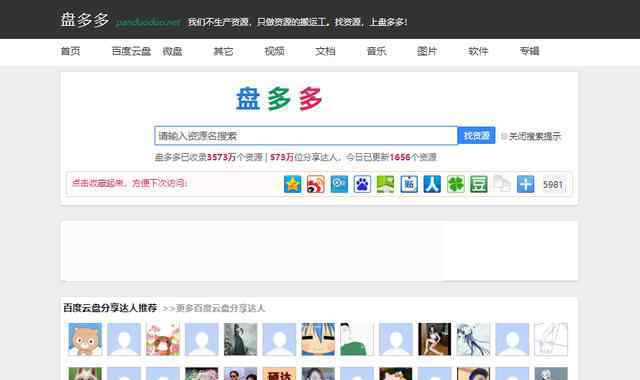Click the 1656 updated-today count

pos(400,157)
